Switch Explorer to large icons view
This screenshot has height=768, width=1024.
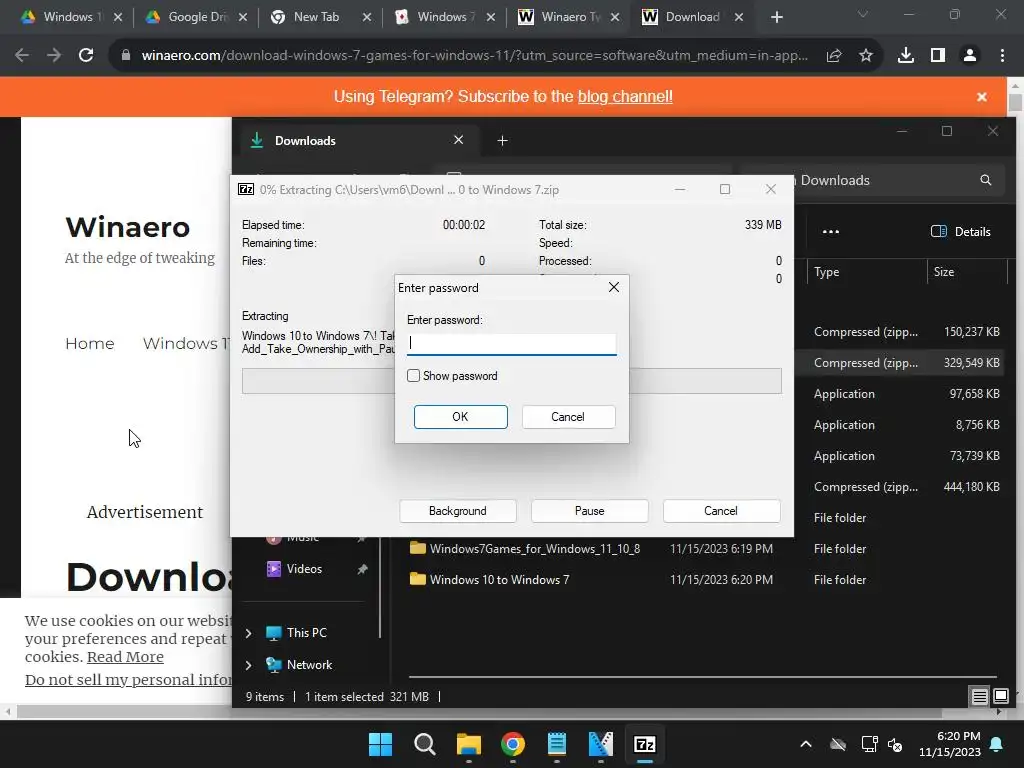click(x=1001, y=697)
